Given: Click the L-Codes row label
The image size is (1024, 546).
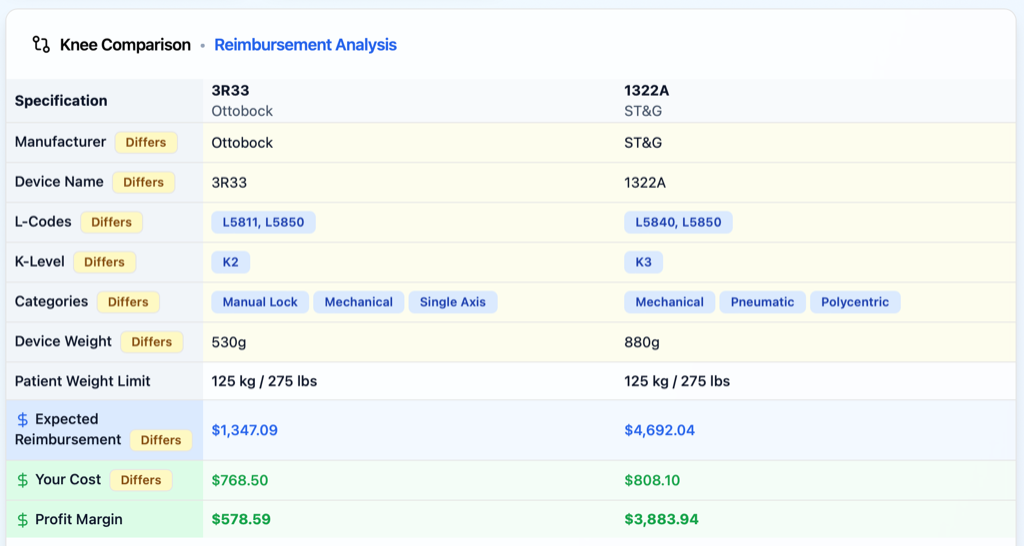Looking at the screenshot, I should coord(43,221).
